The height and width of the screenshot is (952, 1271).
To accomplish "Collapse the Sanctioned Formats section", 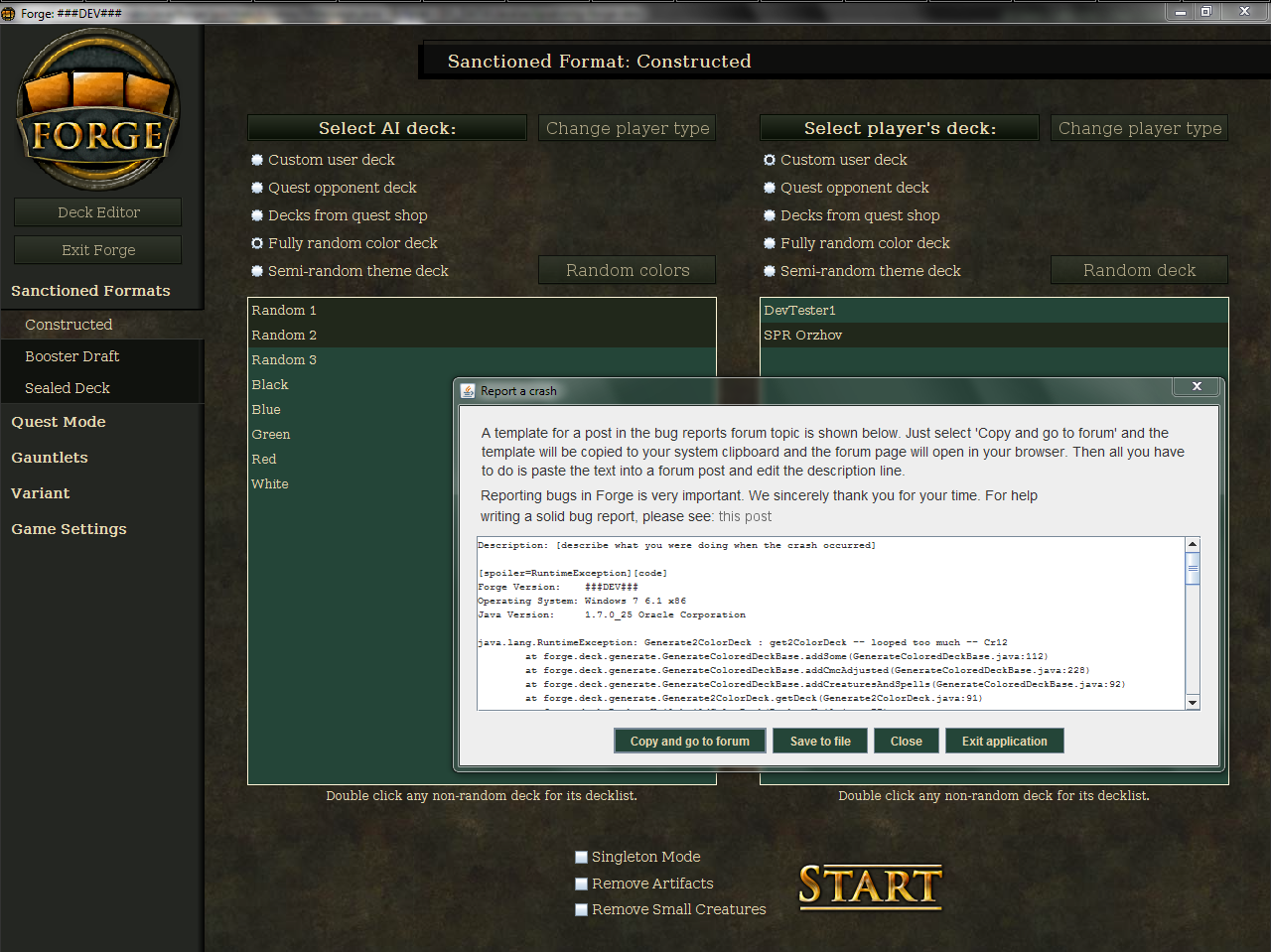I will (90, 291).
